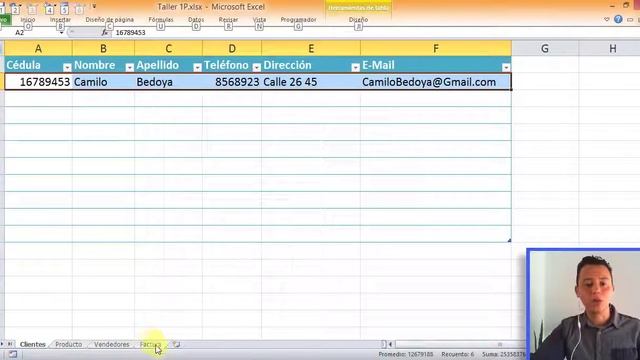Switch to the Clientes sheet tab
Screen dimensions: 640x360
[x=33, y=344]
